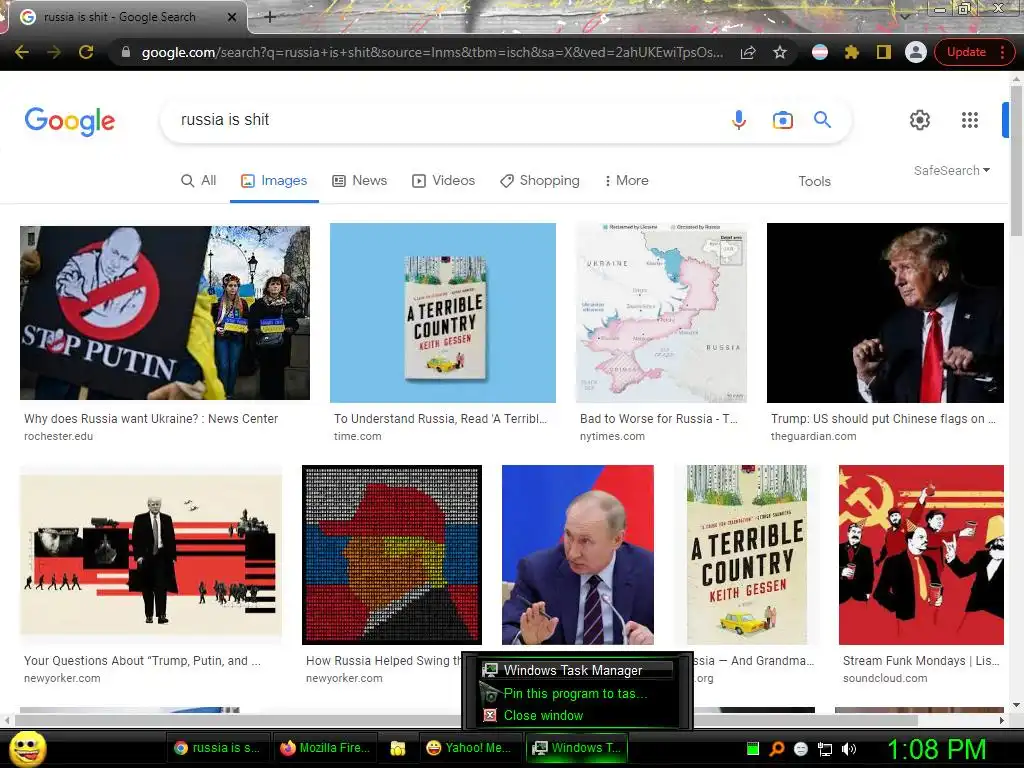The width and height of the screenshot is (1024, 768).
Task: Open the Chrome profile avatar icon
Action: pos(916,52)
